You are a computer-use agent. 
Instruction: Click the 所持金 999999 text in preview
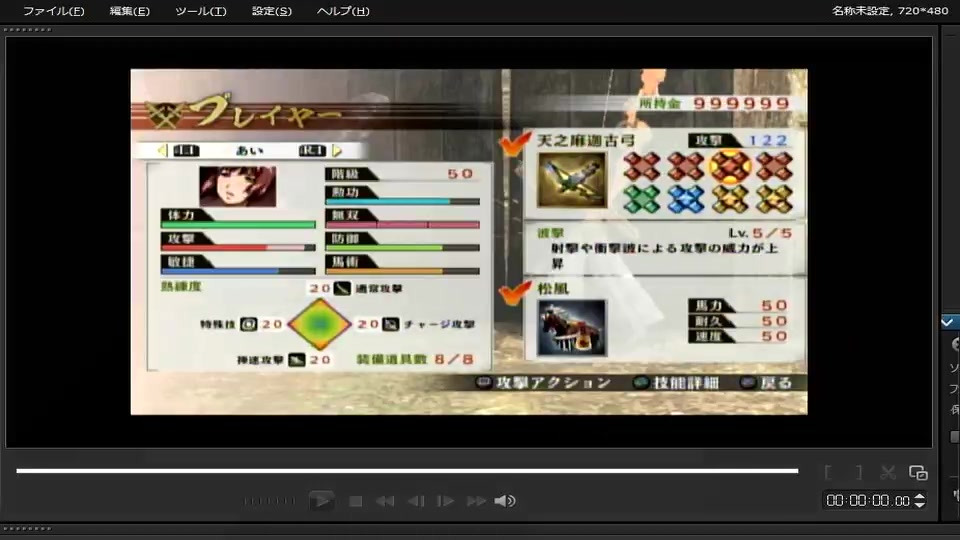(714, 103)
